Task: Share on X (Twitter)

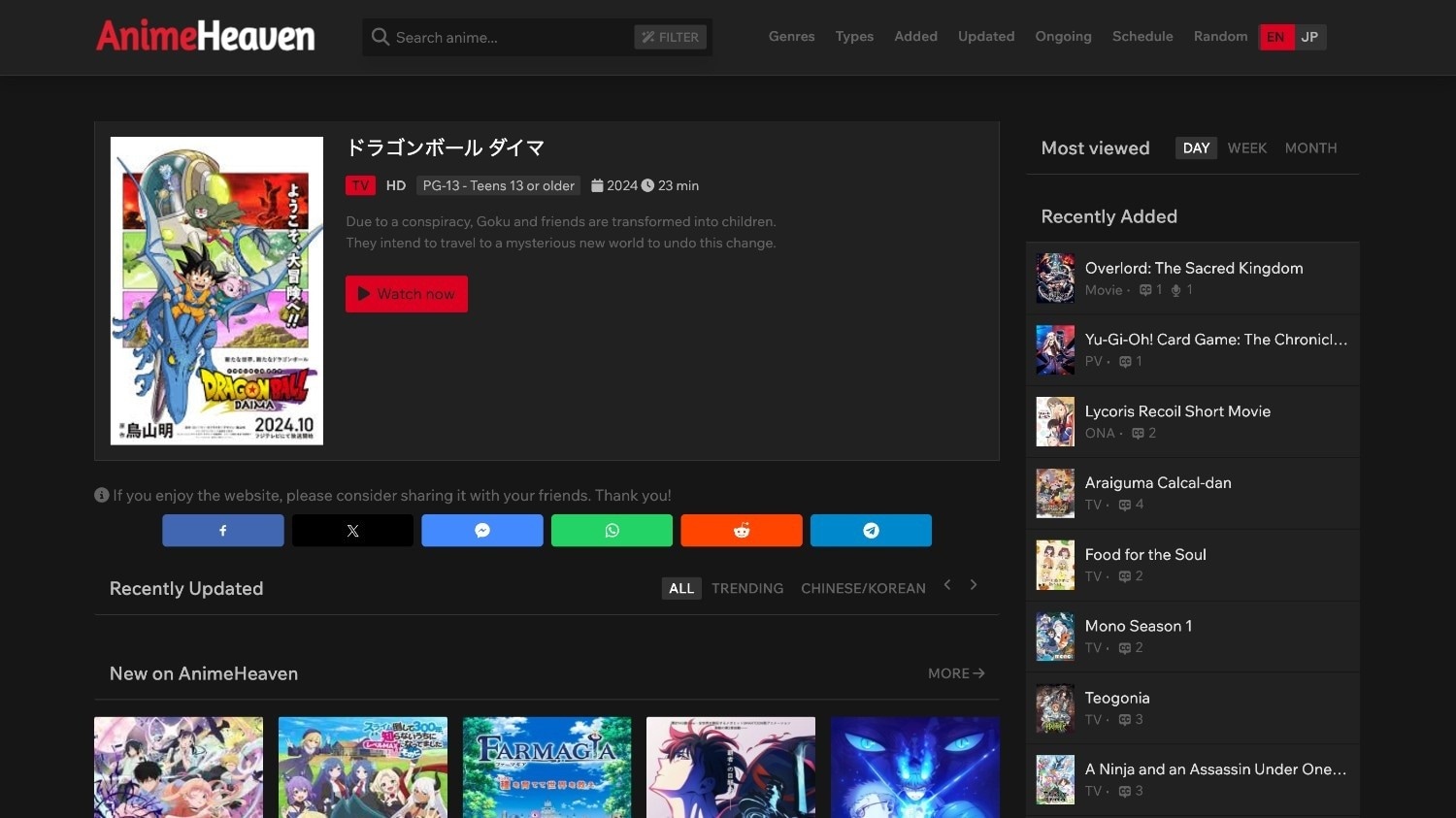Action: [352, 531]
